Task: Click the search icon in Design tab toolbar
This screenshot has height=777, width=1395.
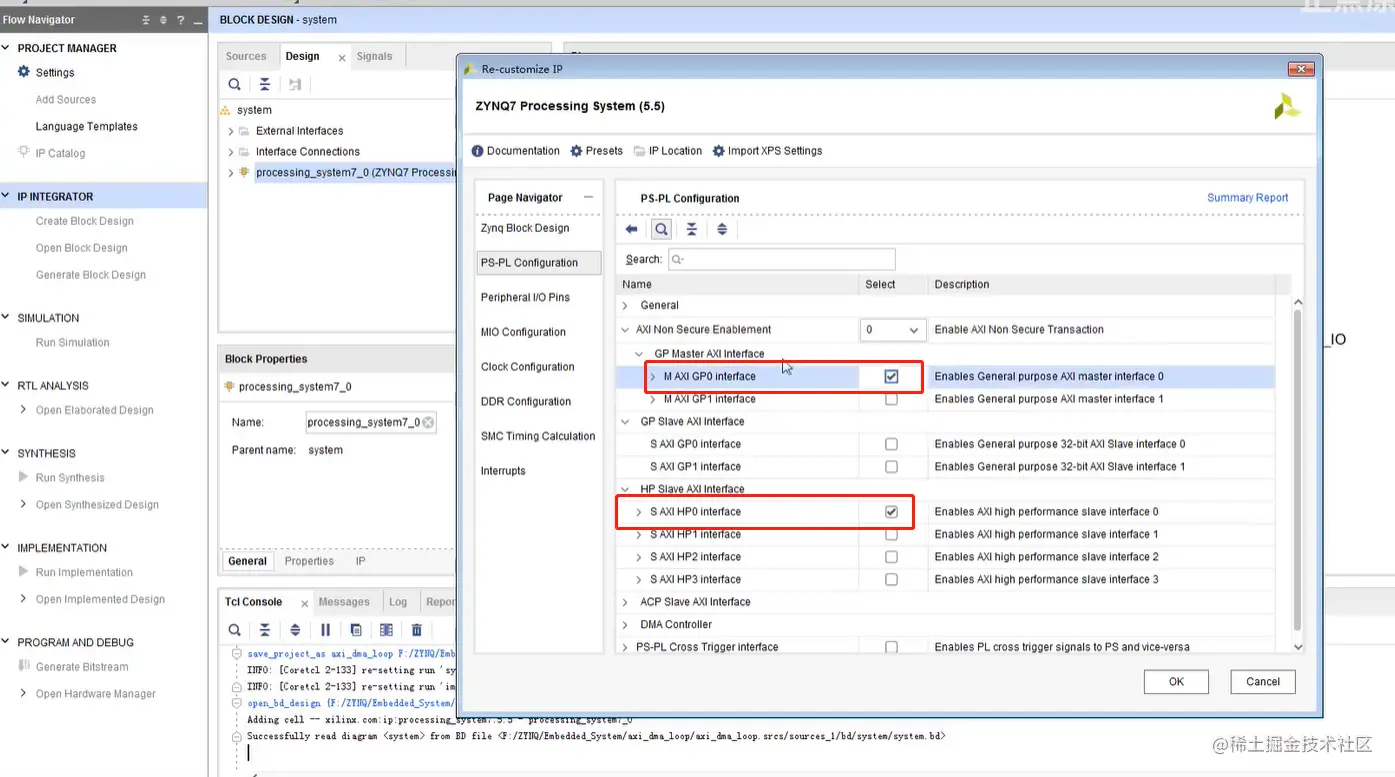Action: [234, 85]
